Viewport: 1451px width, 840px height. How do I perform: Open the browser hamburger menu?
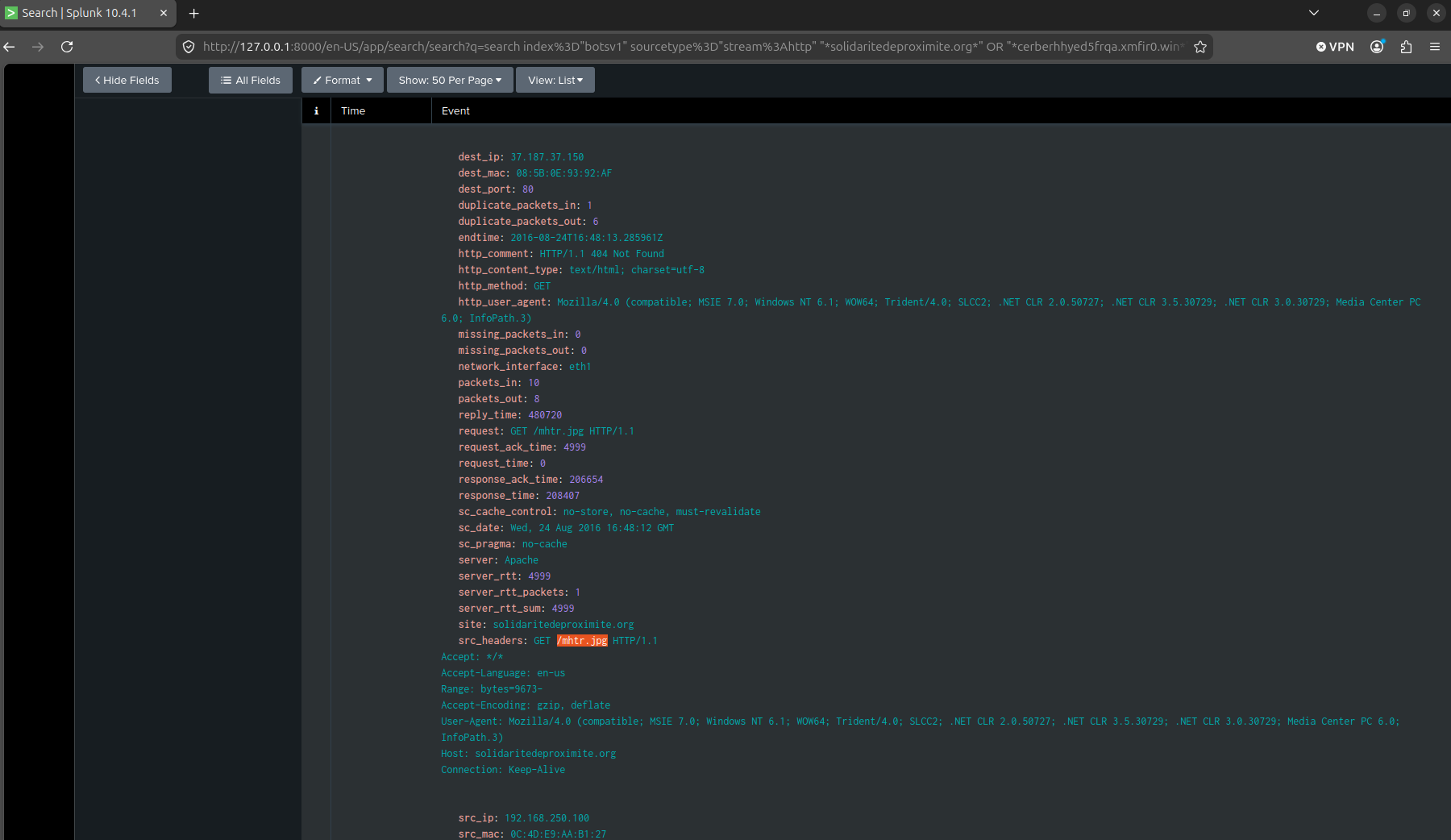pyautogui.click(x=1435, y=47)
